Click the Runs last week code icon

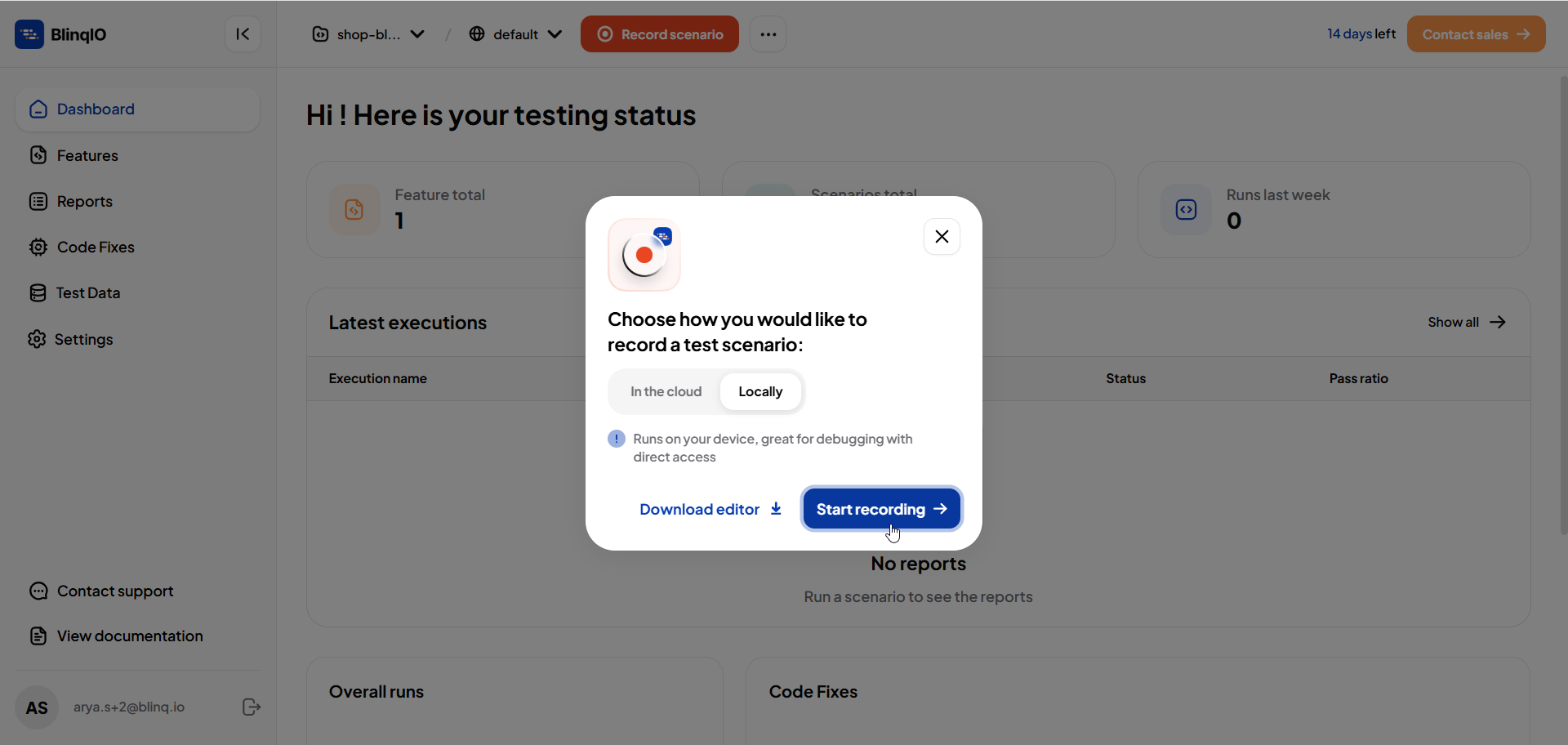(x=1186, y=210)
